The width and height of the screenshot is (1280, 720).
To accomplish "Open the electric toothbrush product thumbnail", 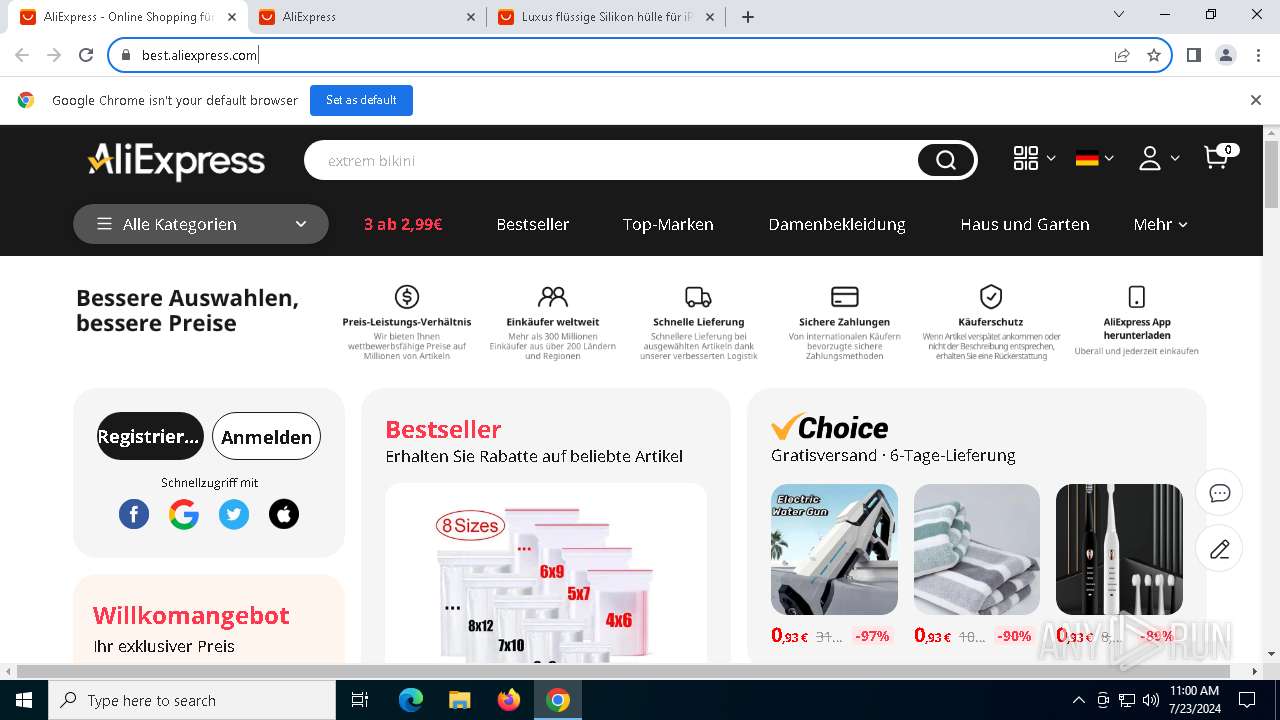I will click(1119, 549).
